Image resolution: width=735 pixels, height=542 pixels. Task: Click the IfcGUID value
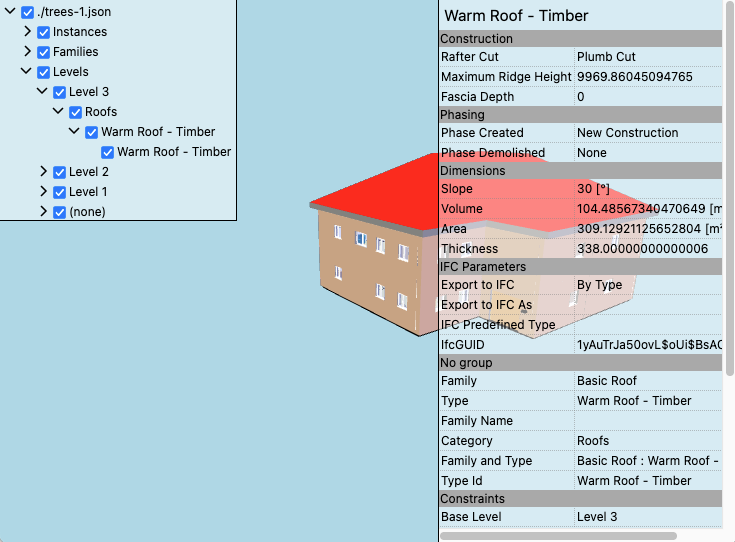tap(649, 345)
